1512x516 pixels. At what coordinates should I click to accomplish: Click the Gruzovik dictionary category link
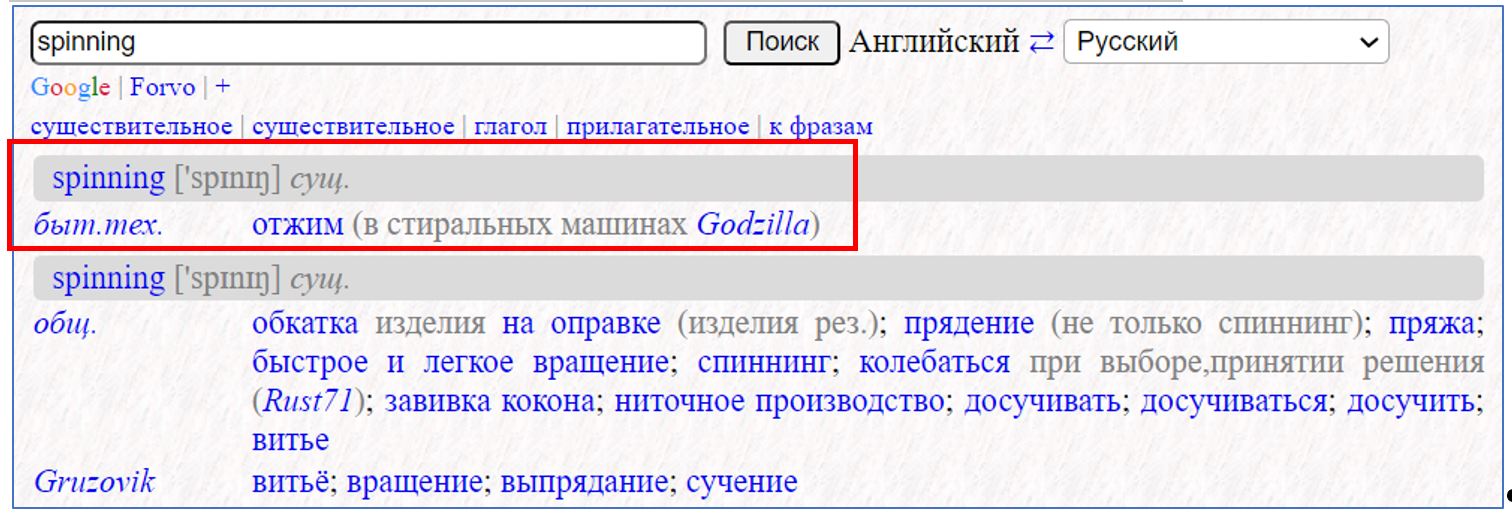tap(94, 483)
